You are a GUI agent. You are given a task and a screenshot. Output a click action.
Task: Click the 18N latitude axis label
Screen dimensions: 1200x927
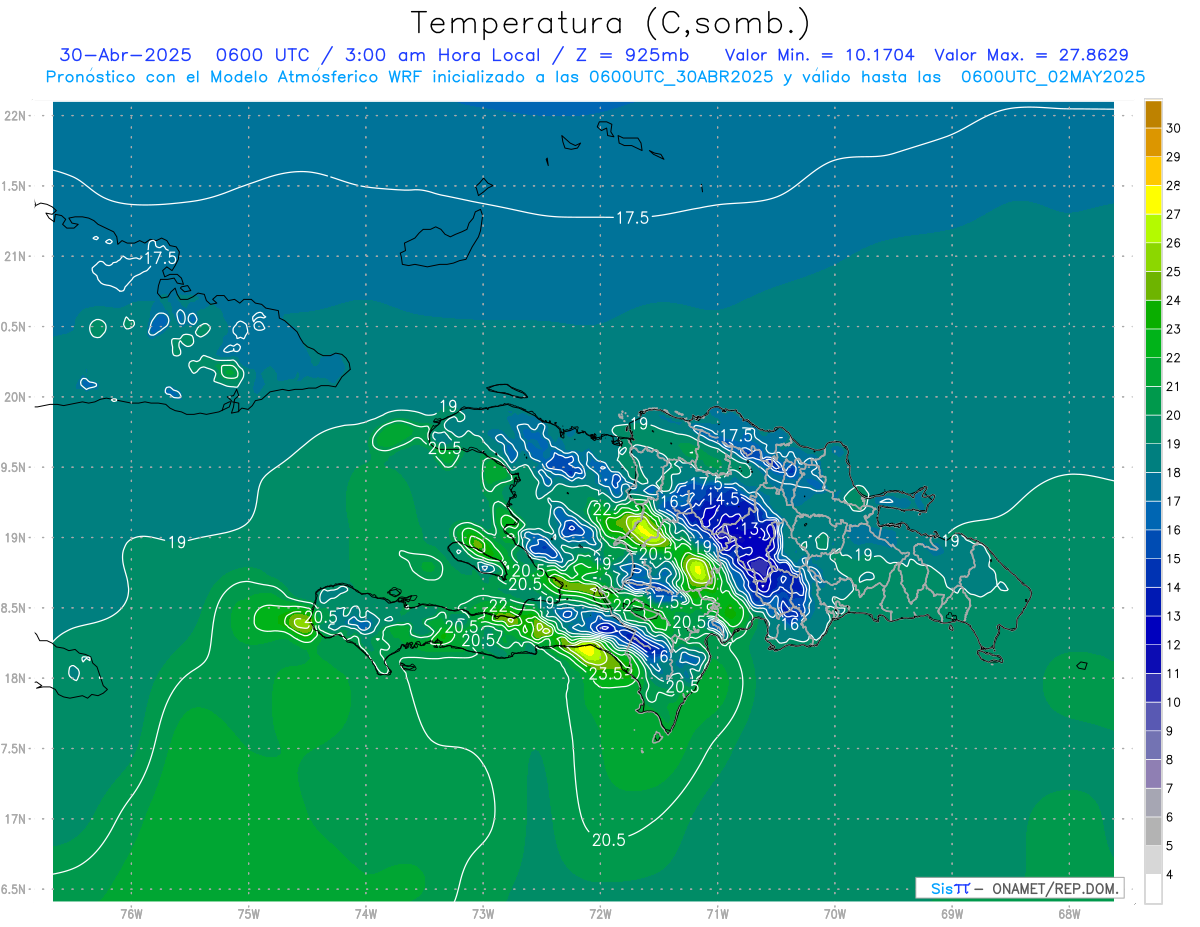pyautogui.click(x=16, y=678)
